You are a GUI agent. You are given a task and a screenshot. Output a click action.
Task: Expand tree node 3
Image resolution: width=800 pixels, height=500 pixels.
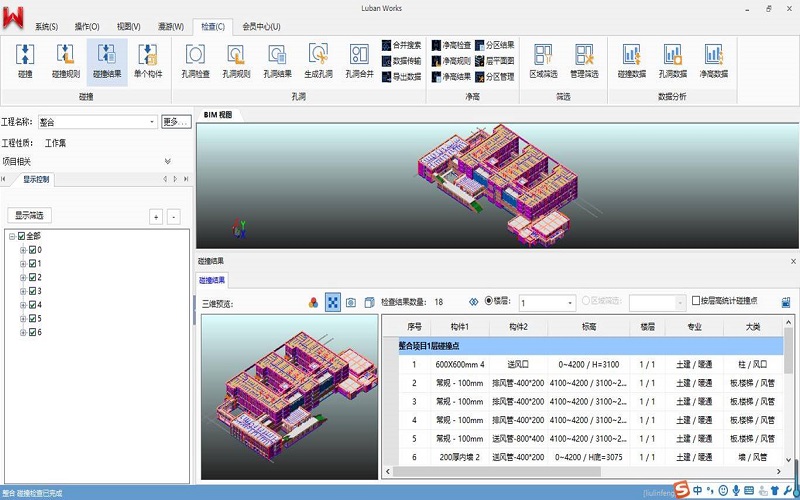pos(23,291)
